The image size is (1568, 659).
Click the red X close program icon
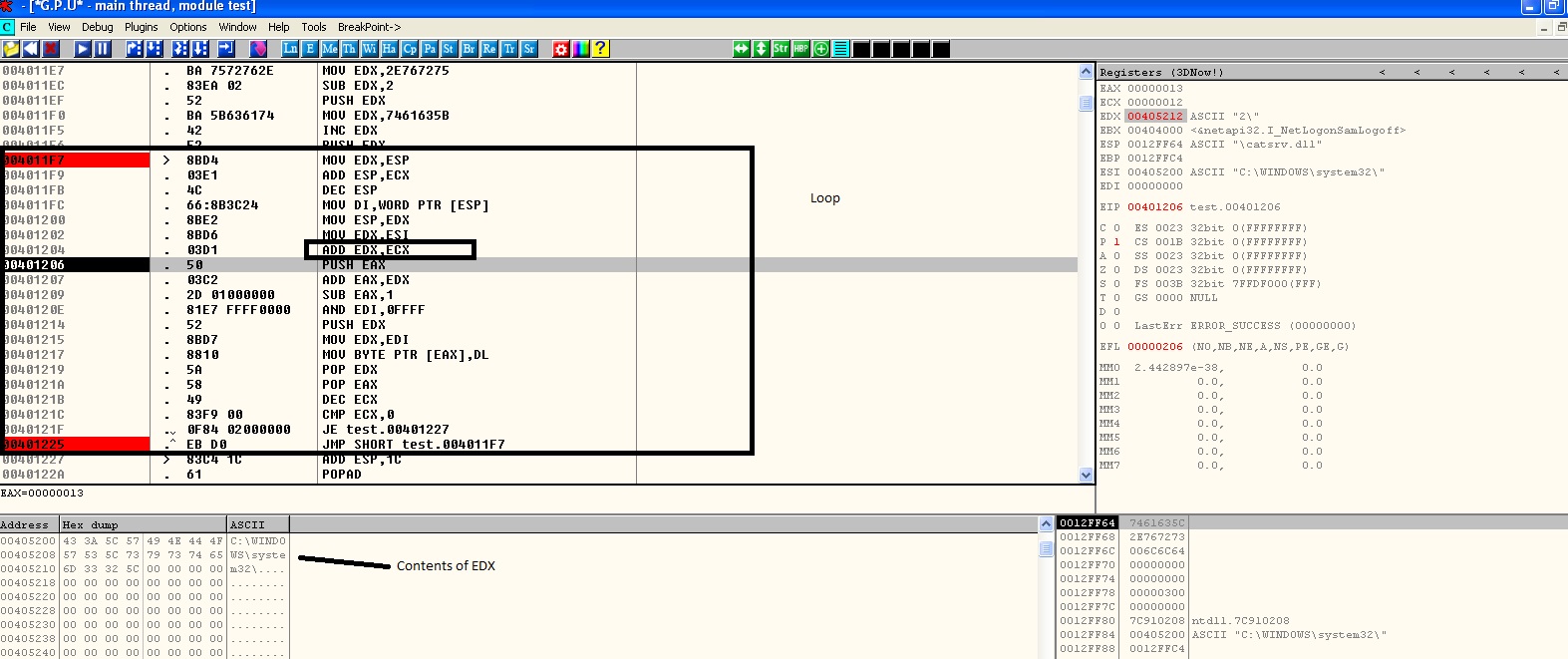tap(51, 49)
